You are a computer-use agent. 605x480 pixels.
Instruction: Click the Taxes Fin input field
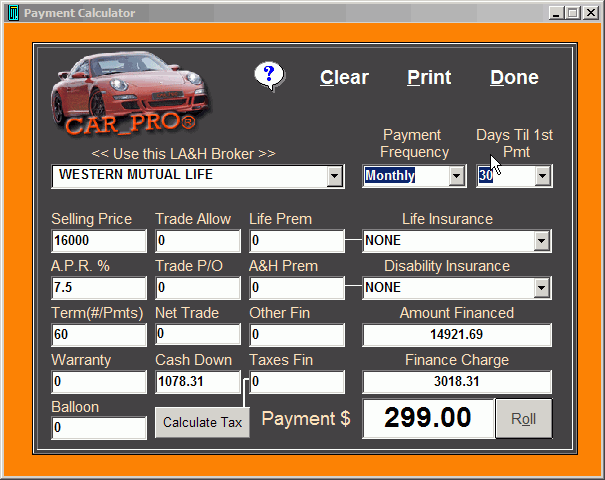pos(297,382)
